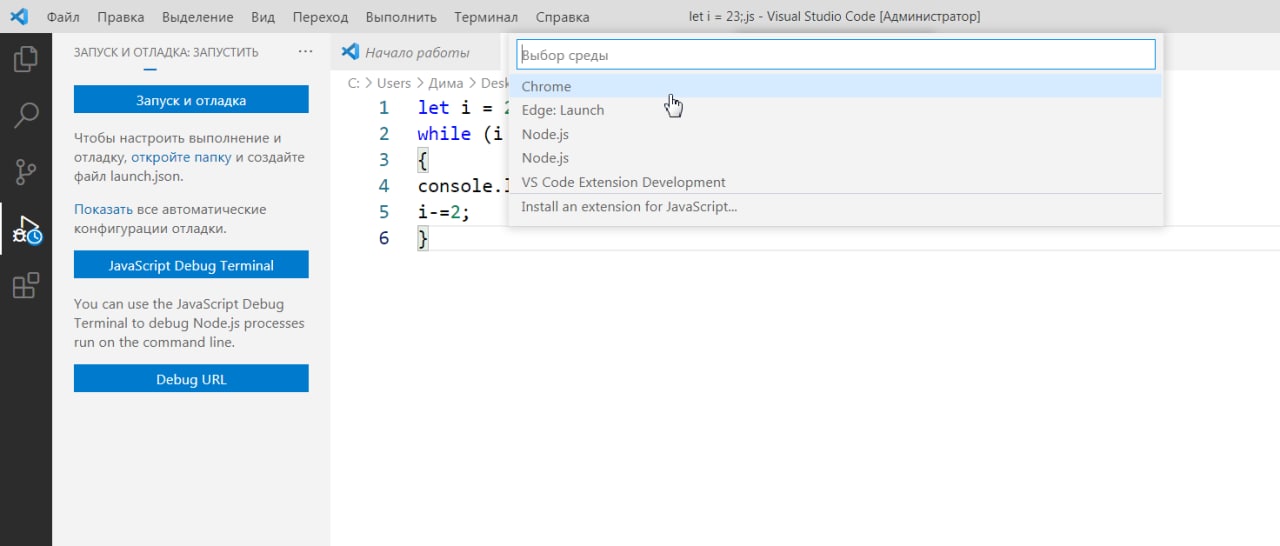Follow the откройте папку link
The image size is (1280, 546).
181,157
